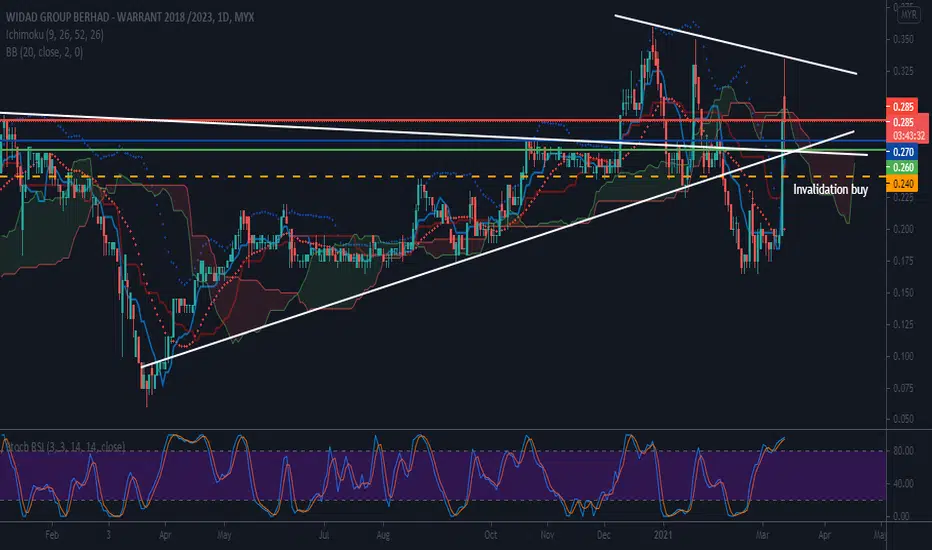Click the 'Invalidation buy' text annotation

point(830,190)
